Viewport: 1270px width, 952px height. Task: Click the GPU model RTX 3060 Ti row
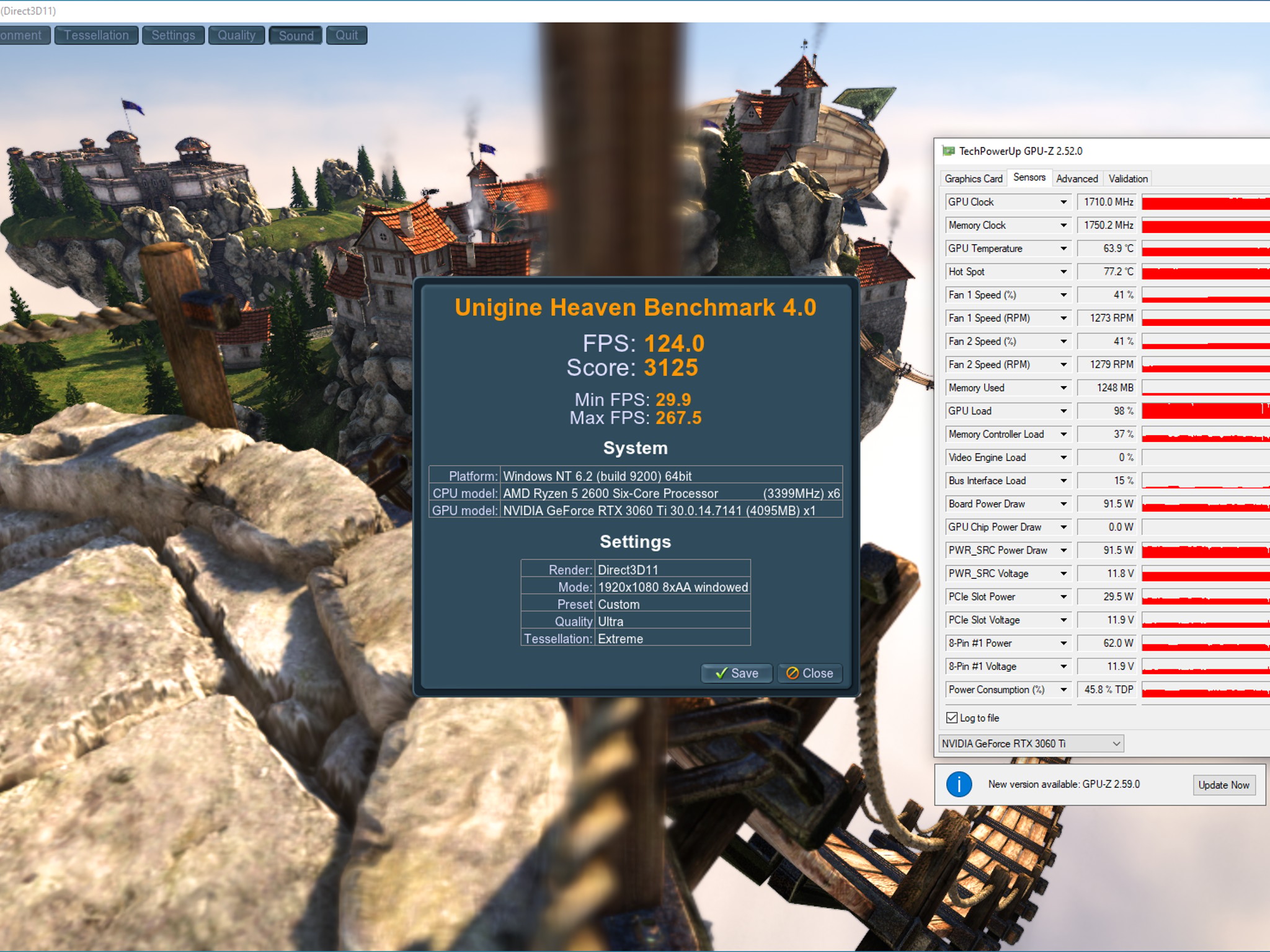(636, 511)
